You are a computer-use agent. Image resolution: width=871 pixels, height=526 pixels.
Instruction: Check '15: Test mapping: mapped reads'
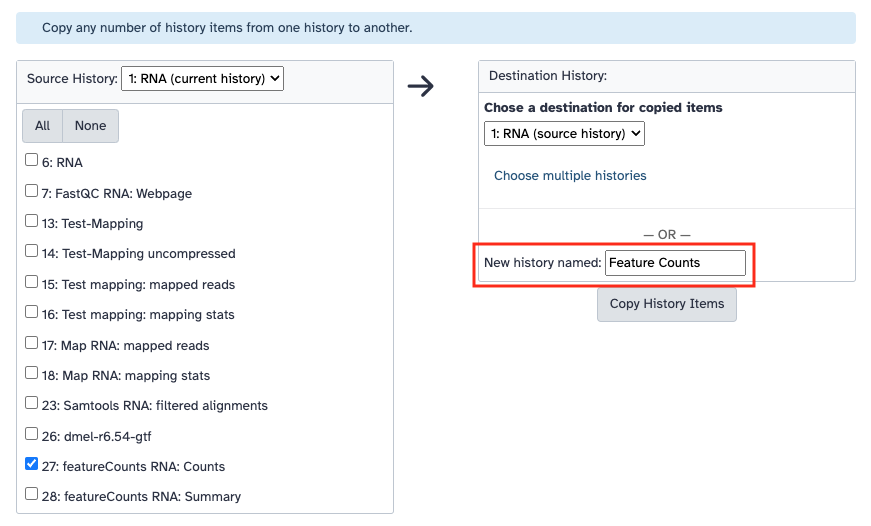pos(32,282)
